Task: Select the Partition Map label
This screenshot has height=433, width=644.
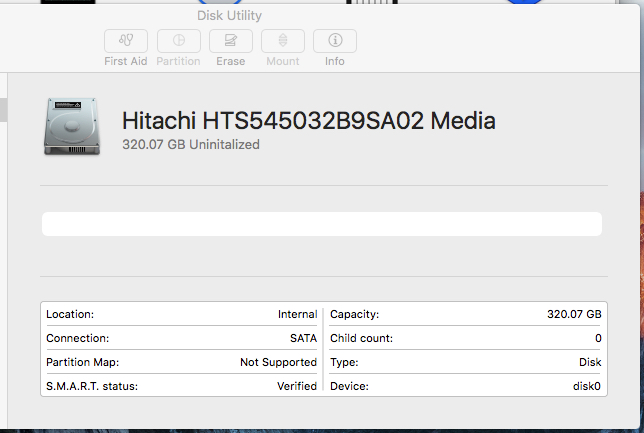Action: point(82,362)
